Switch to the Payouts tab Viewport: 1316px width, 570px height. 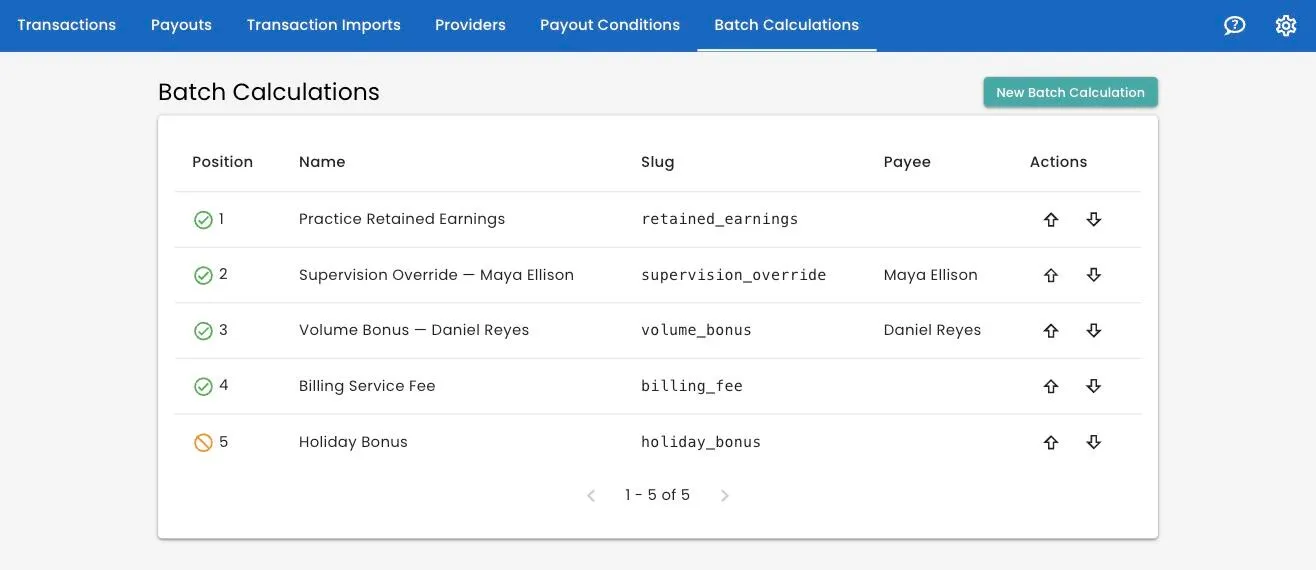click(181, 25)
